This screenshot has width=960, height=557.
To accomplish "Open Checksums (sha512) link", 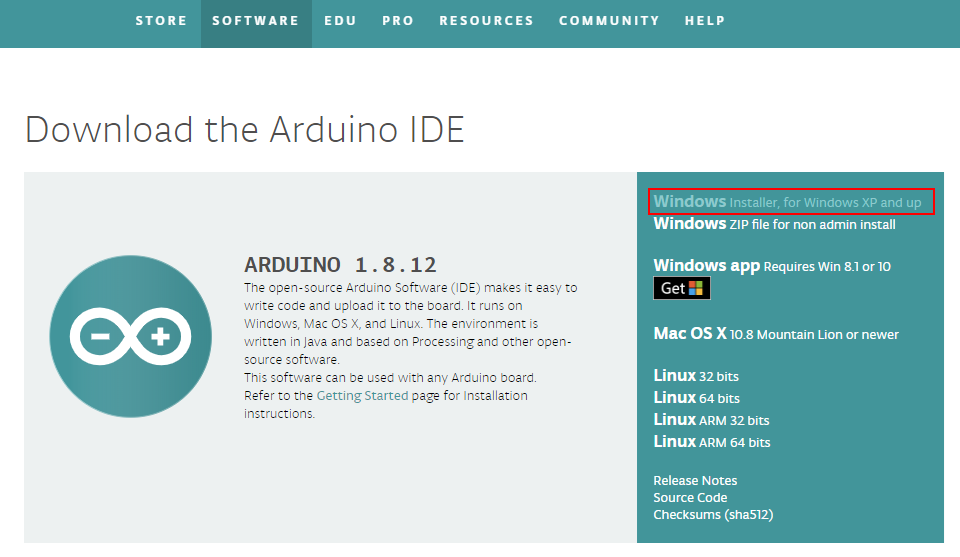I will tap(713, 515).
